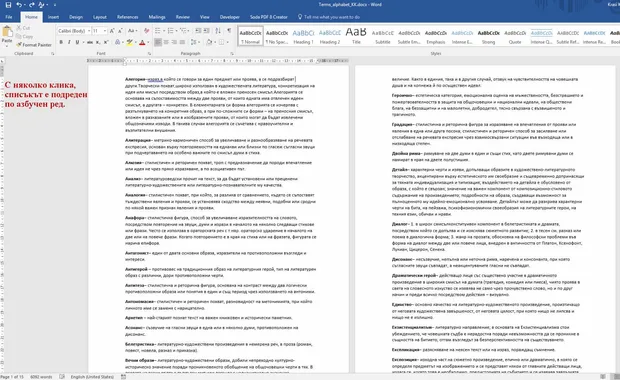Open word count from status bar
This screenshot has width=620, height=380.
click(x=41, y=377)
